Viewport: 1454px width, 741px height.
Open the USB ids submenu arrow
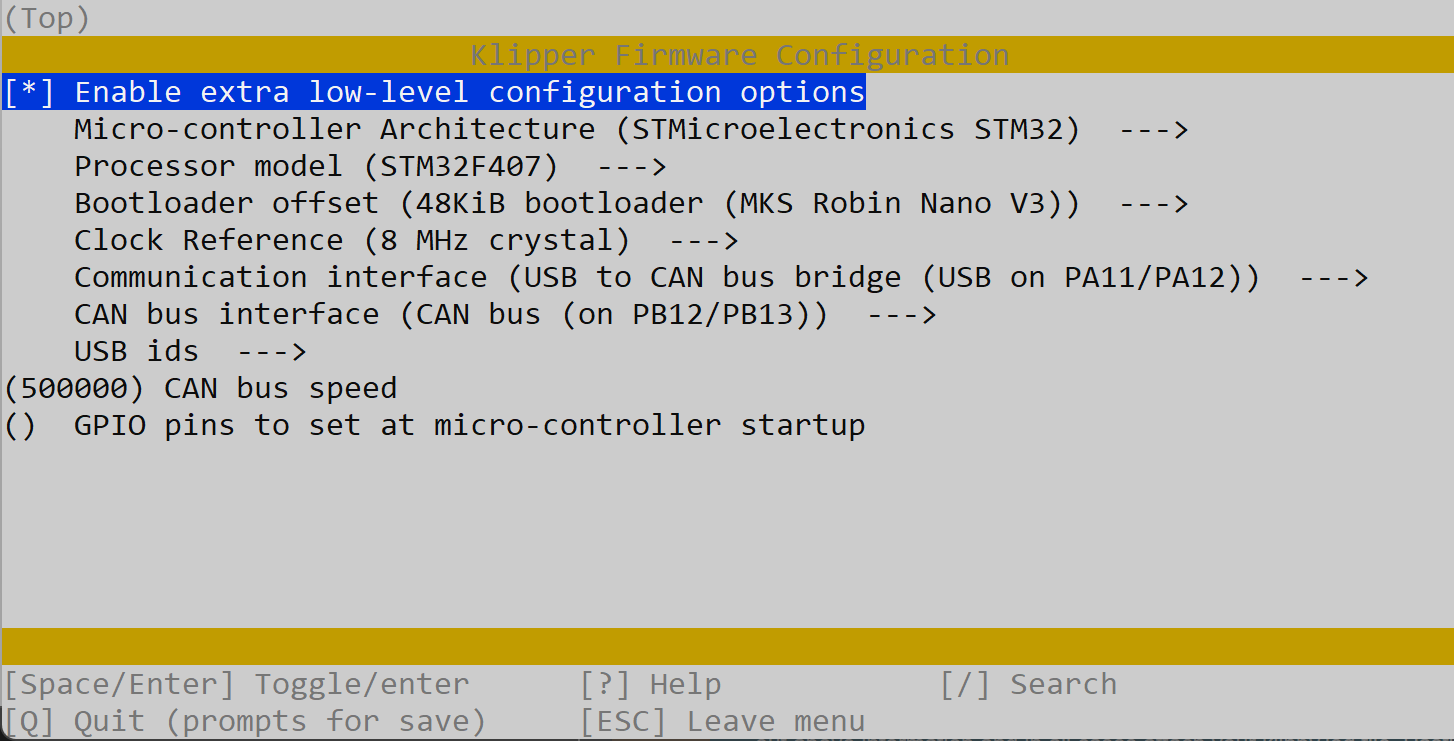(x=271, y=352)
